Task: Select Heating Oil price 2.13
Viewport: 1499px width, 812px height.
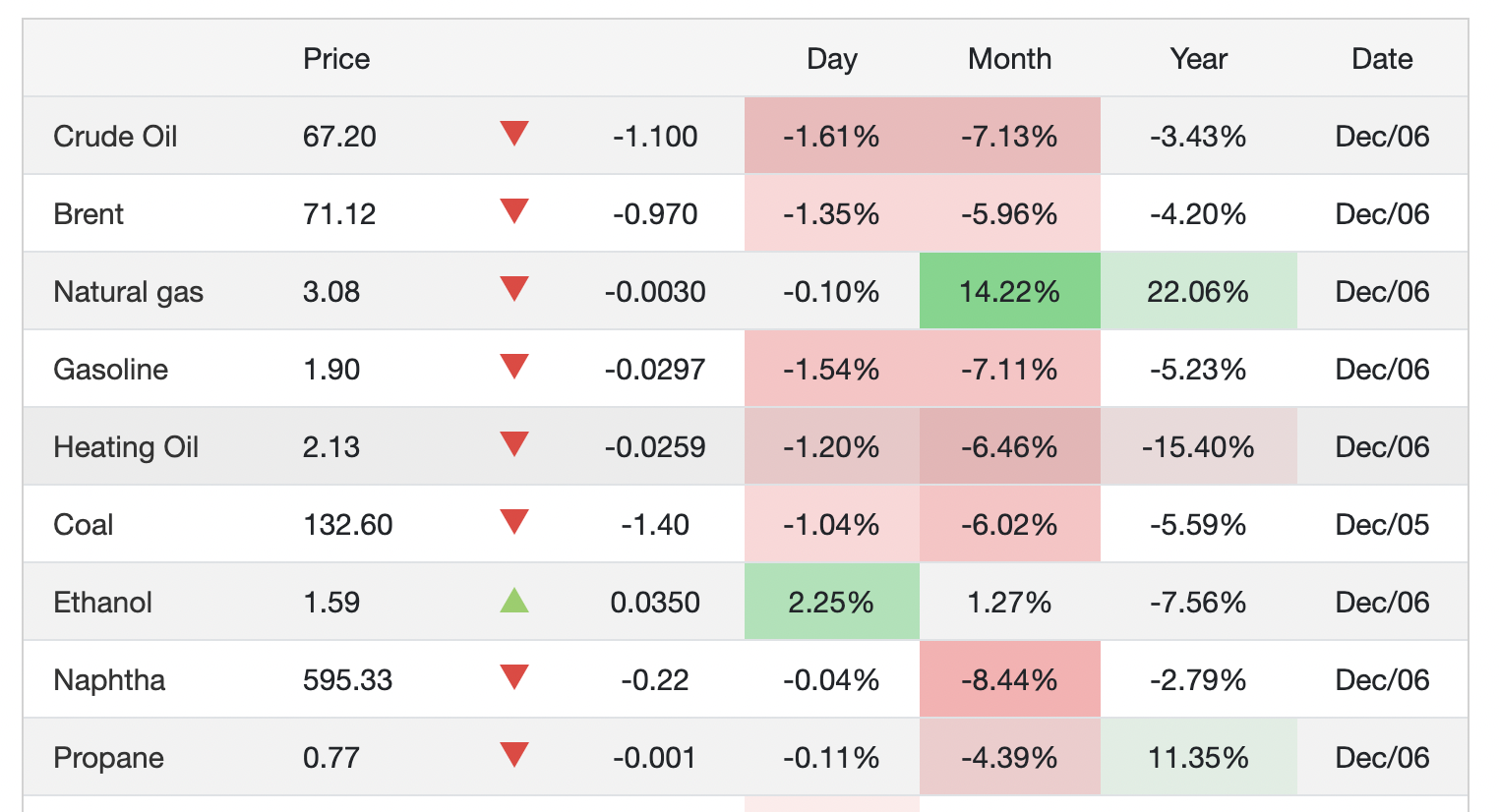Action: [x=331, y=447]
